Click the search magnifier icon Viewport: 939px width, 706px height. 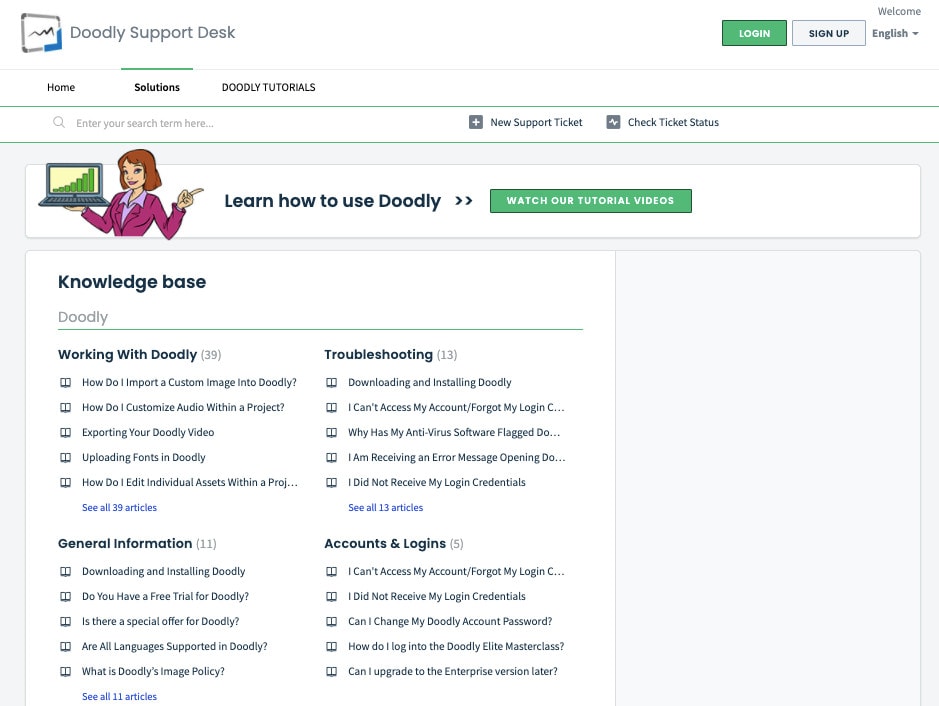pos(59,123)
